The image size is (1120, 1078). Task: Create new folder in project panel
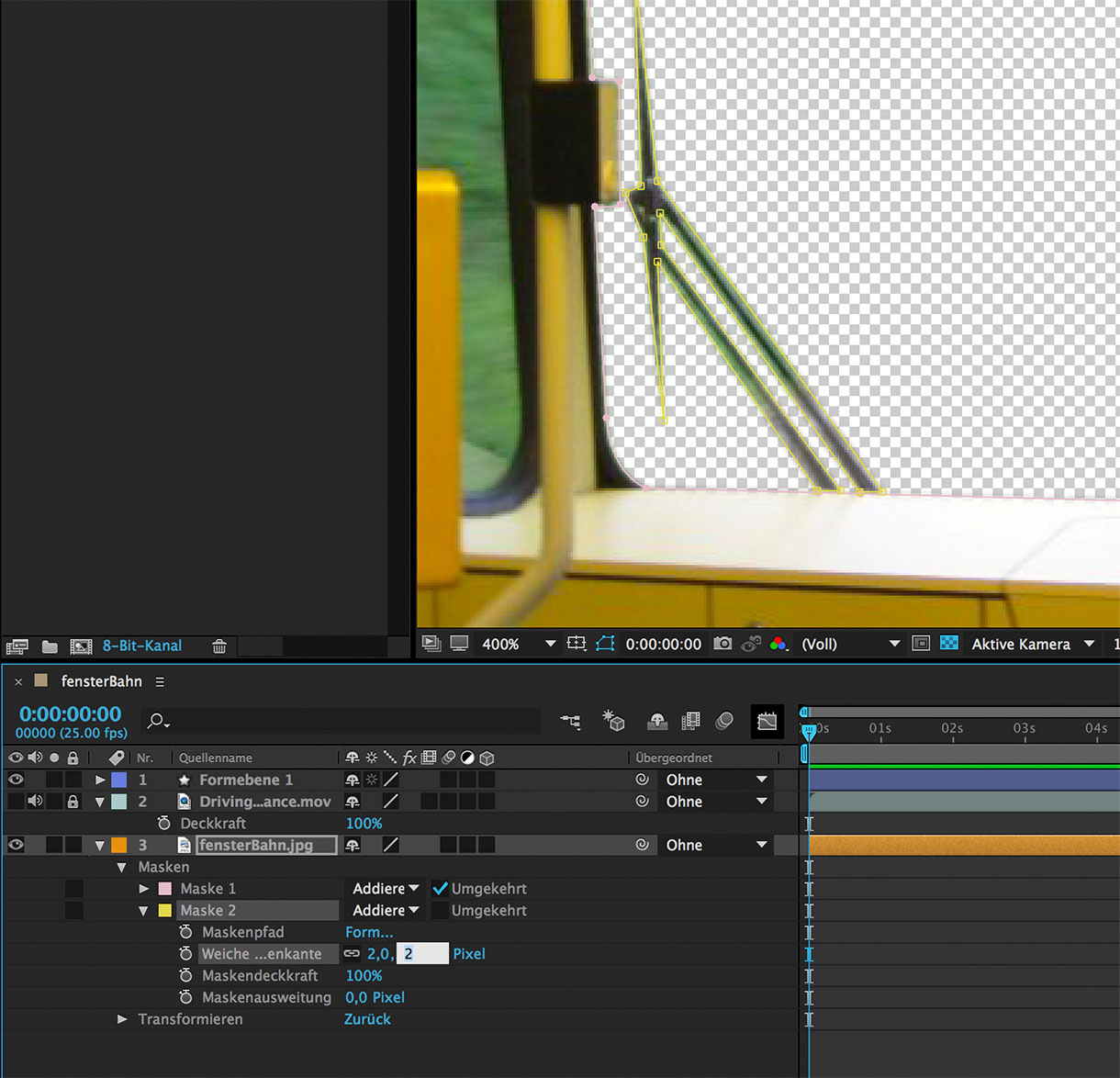click(50, 646)
